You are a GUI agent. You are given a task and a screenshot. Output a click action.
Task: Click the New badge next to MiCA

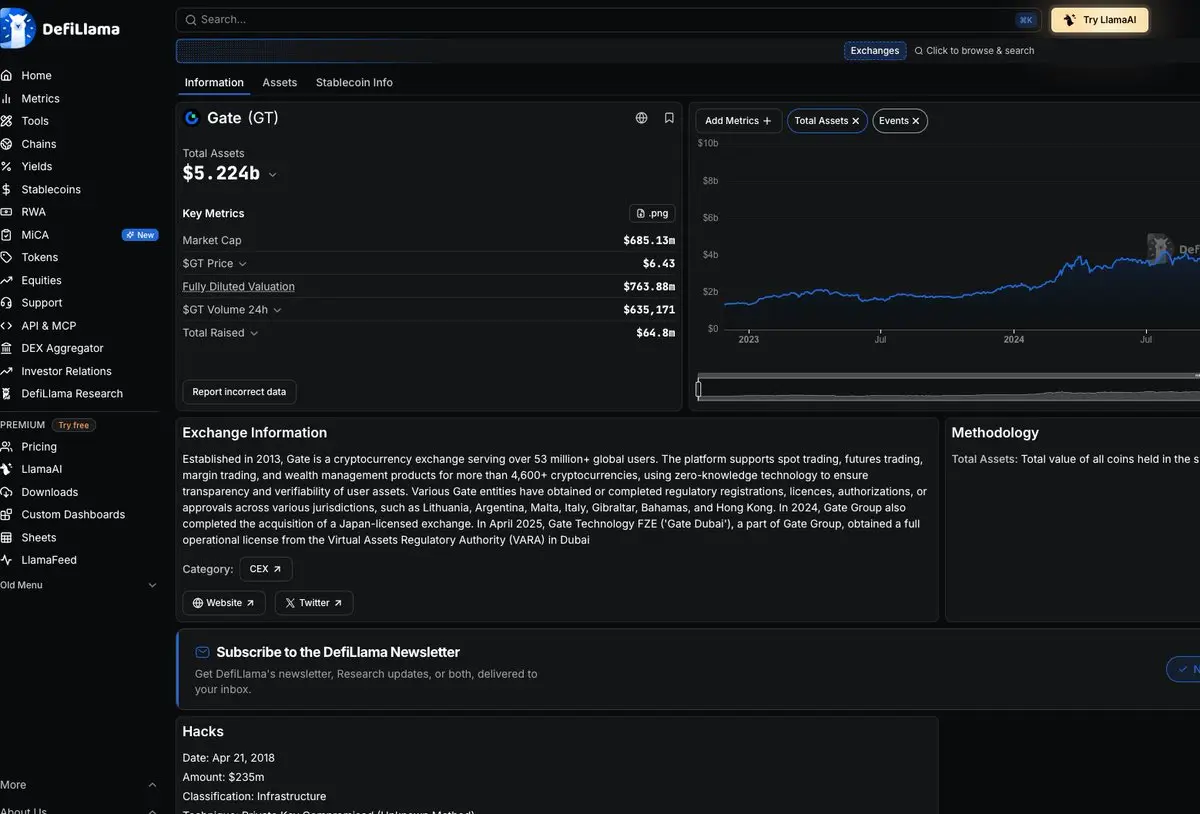140,235
